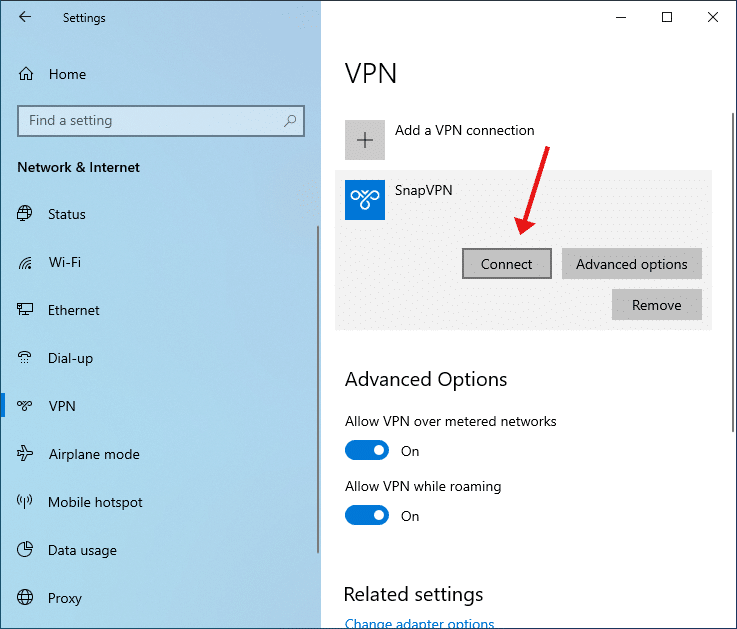
Task: Click the back arrow icon in Settings
Action: click(x=25, y=17)
